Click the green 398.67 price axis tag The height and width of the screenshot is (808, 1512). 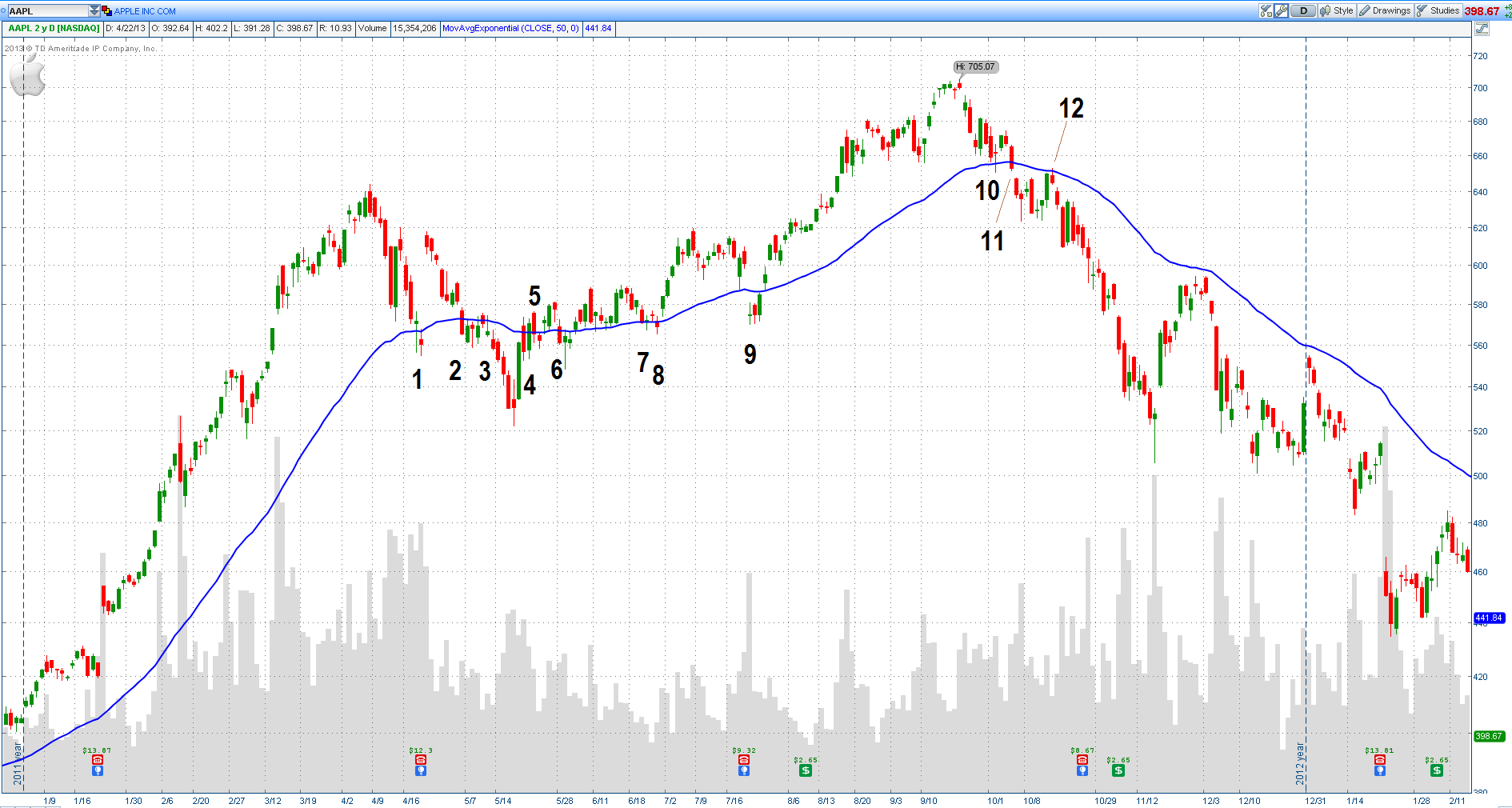tap(1489, 736)
